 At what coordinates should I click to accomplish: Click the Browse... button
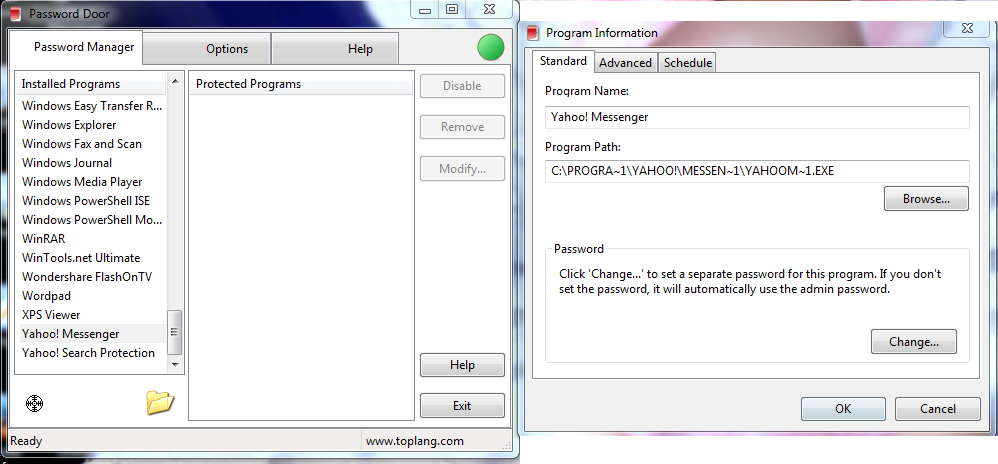pos(926,199)
